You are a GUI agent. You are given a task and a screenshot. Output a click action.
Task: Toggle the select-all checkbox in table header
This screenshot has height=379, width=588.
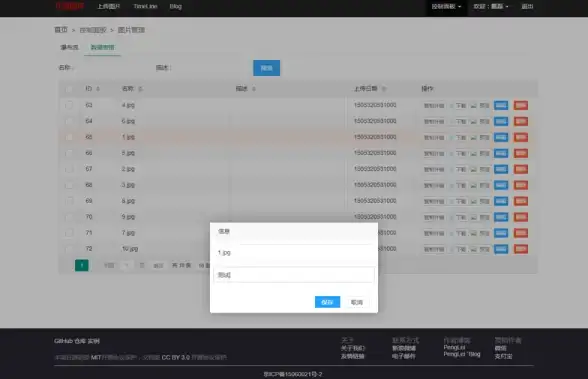coord(69,89)
